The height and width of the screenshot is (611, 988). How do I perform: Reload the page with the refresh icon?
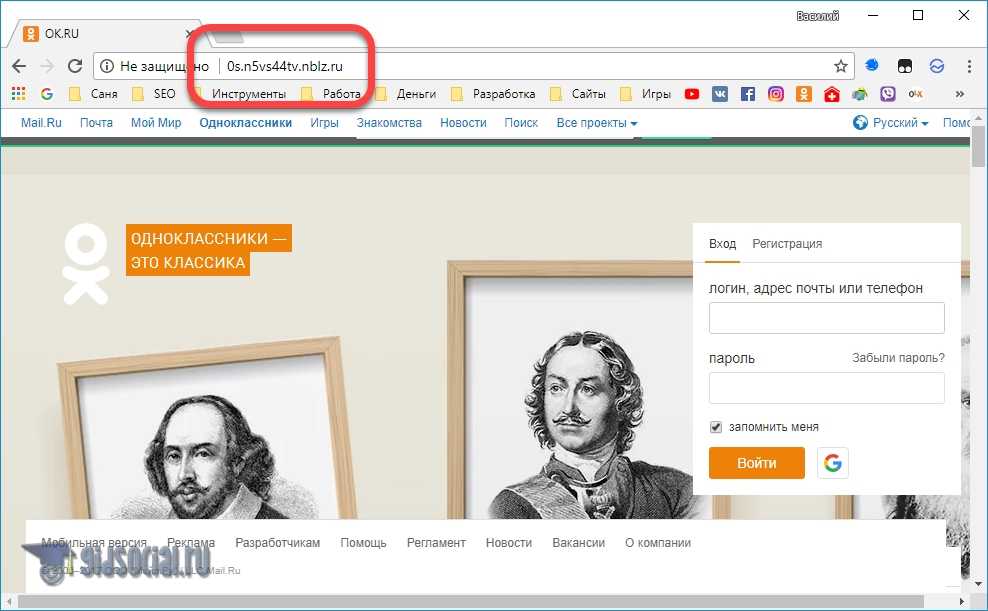tap(74, 66)
